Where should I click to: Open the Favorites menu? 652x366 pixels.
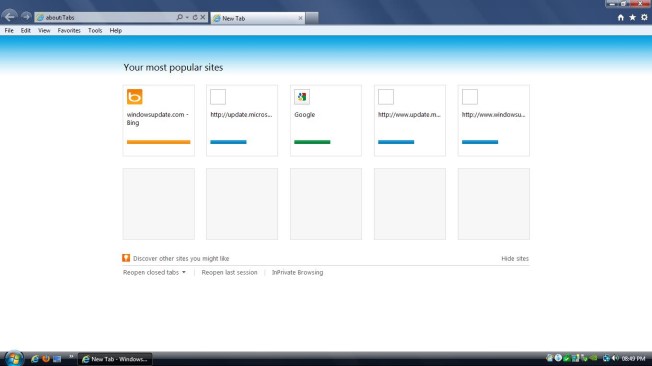(x=69, y=30)
